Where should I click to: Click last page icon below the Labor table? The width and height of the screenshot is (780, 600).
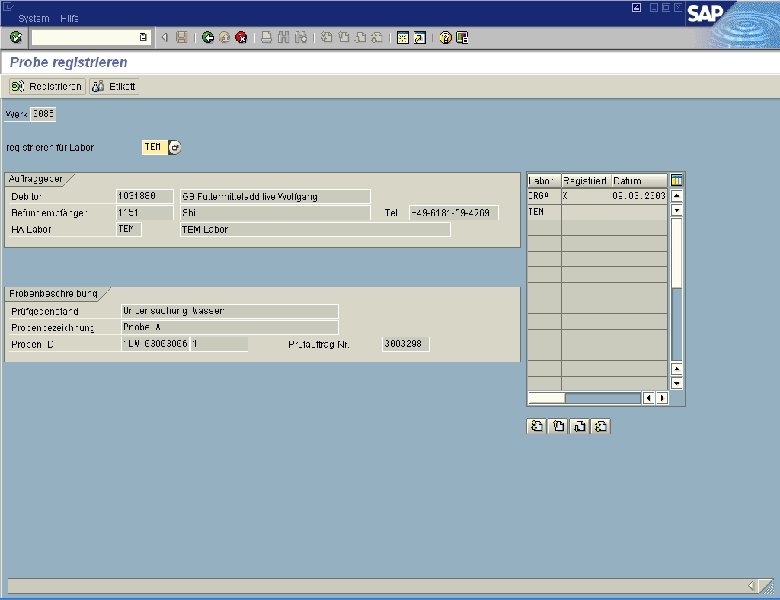coord(601,426)
